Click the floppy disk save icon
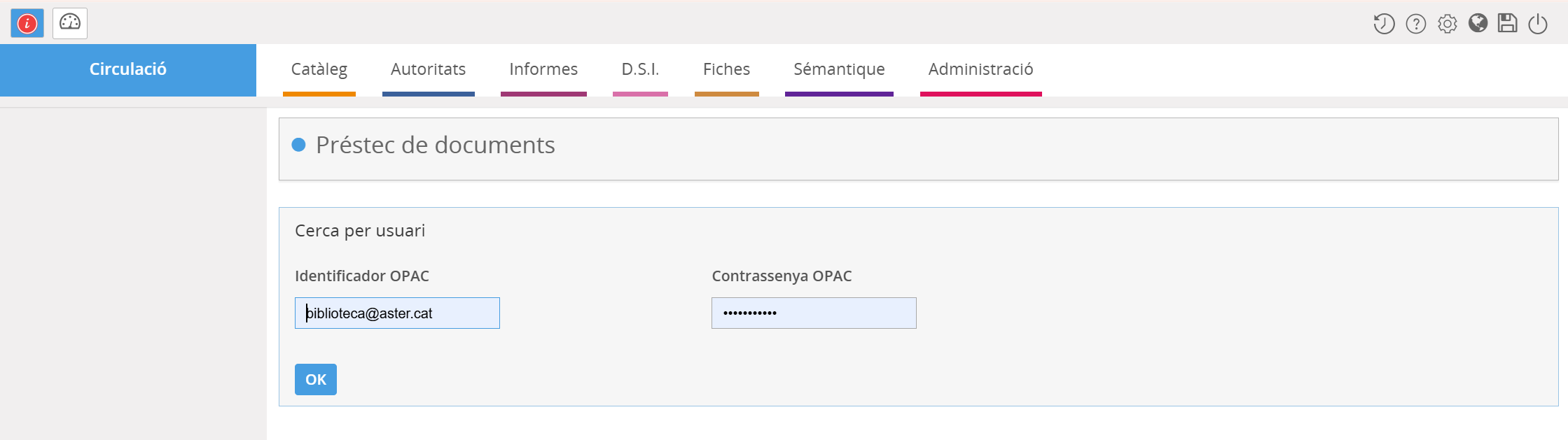1568x440 pixels. (1507, 24)
